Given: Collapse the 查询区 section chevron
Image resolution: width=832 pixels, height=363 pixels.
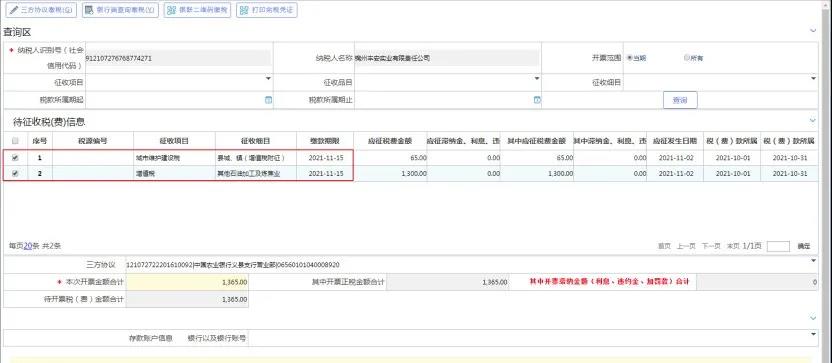Looking at the screenshot, I should 813,31.
